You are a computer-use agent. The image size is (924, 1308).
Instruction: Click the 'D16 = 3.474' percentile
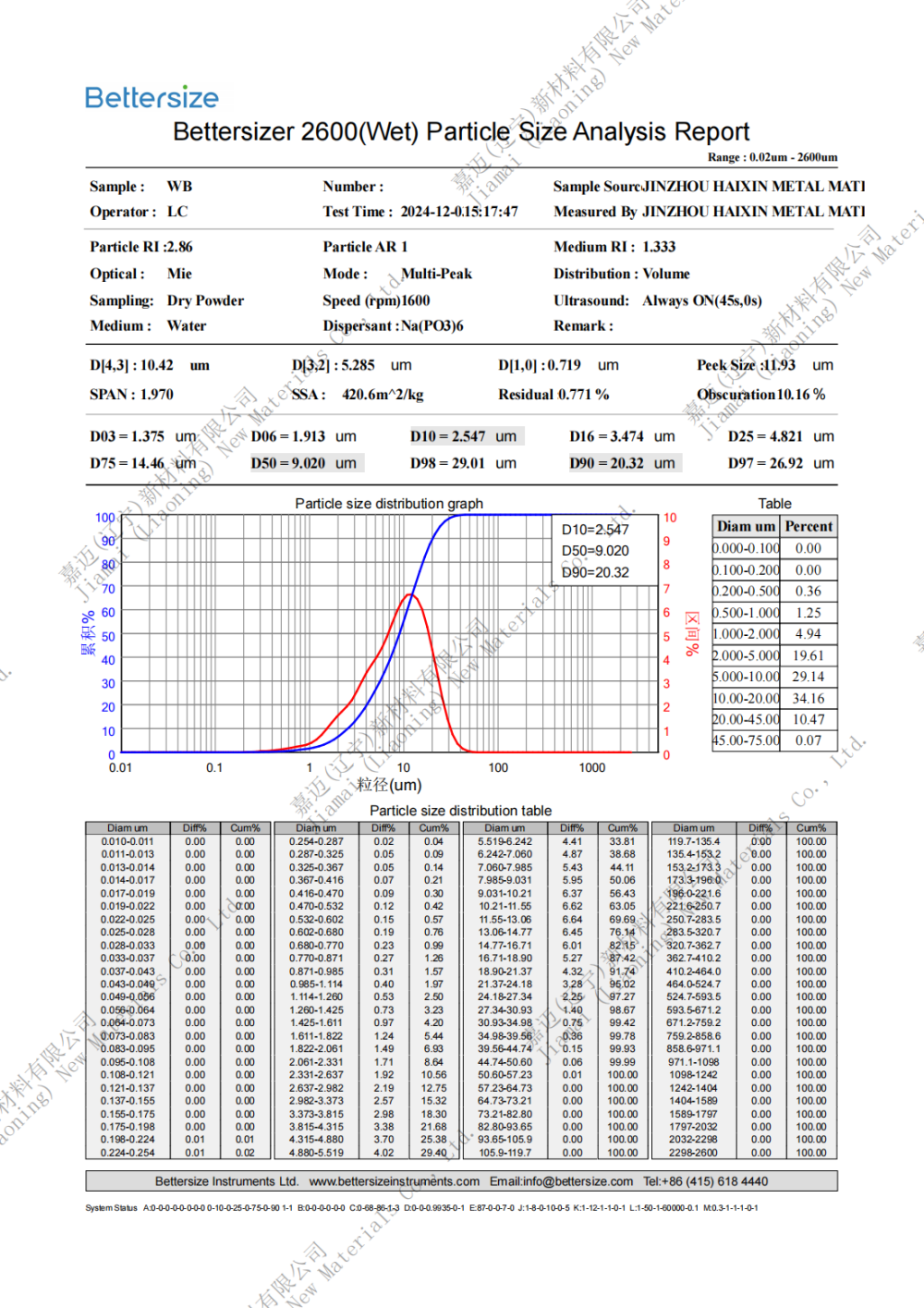[x=606, y=436]
